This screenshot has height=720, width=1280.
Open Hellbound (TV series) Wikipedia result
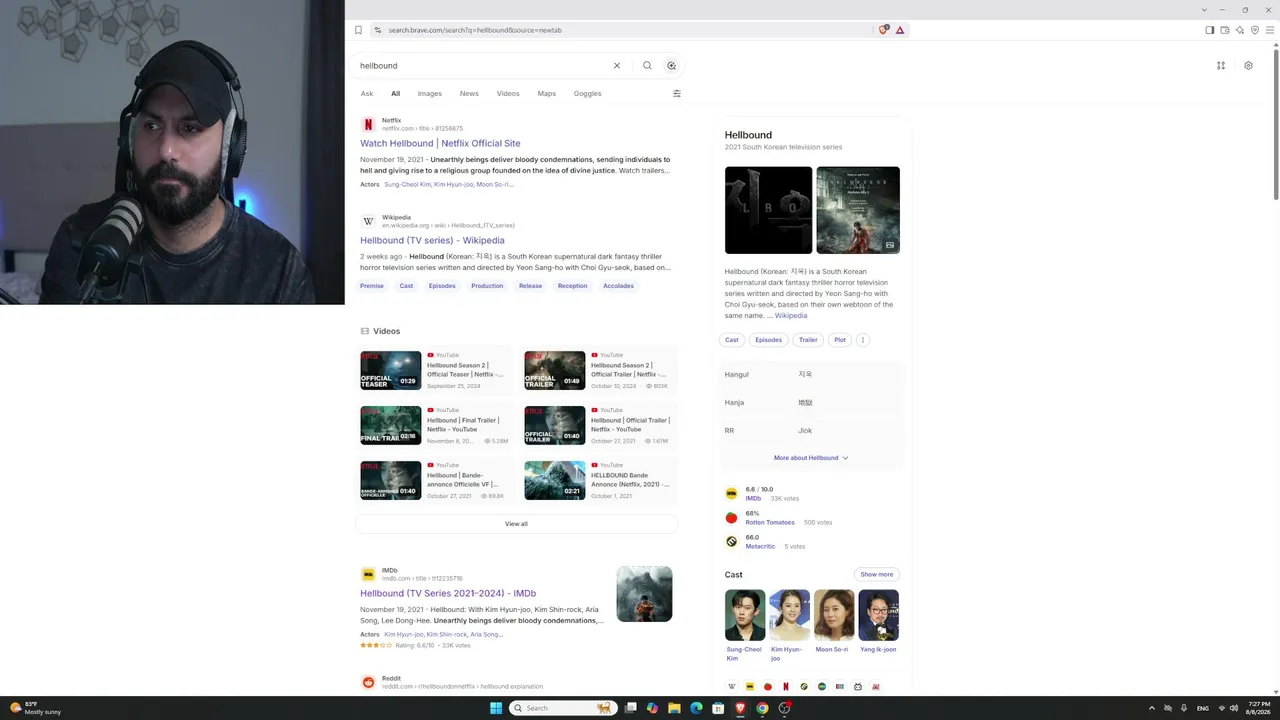(432, 240)
